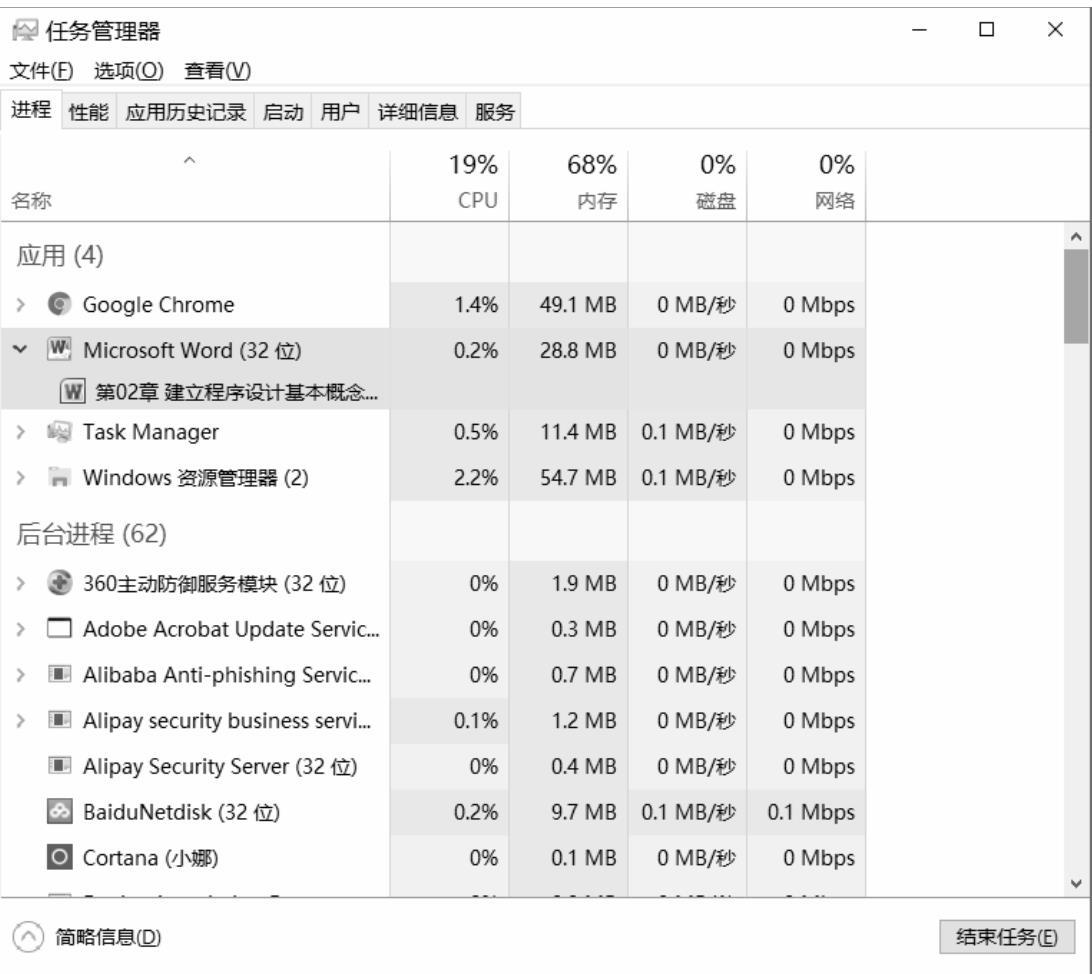
Task: Click 360主动防御服务模块's 1.9 MB memory value
Action: pos(584,583)
